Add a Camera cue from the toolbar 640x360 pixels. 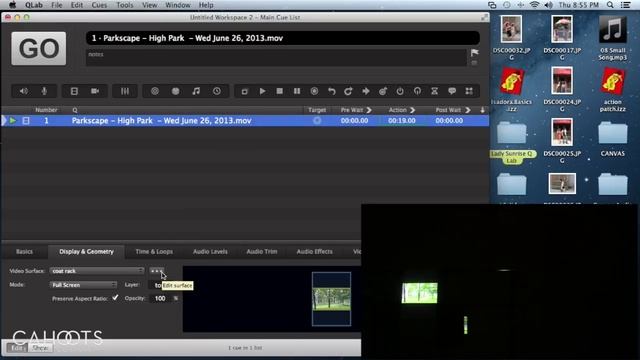(x=95, y=91)
